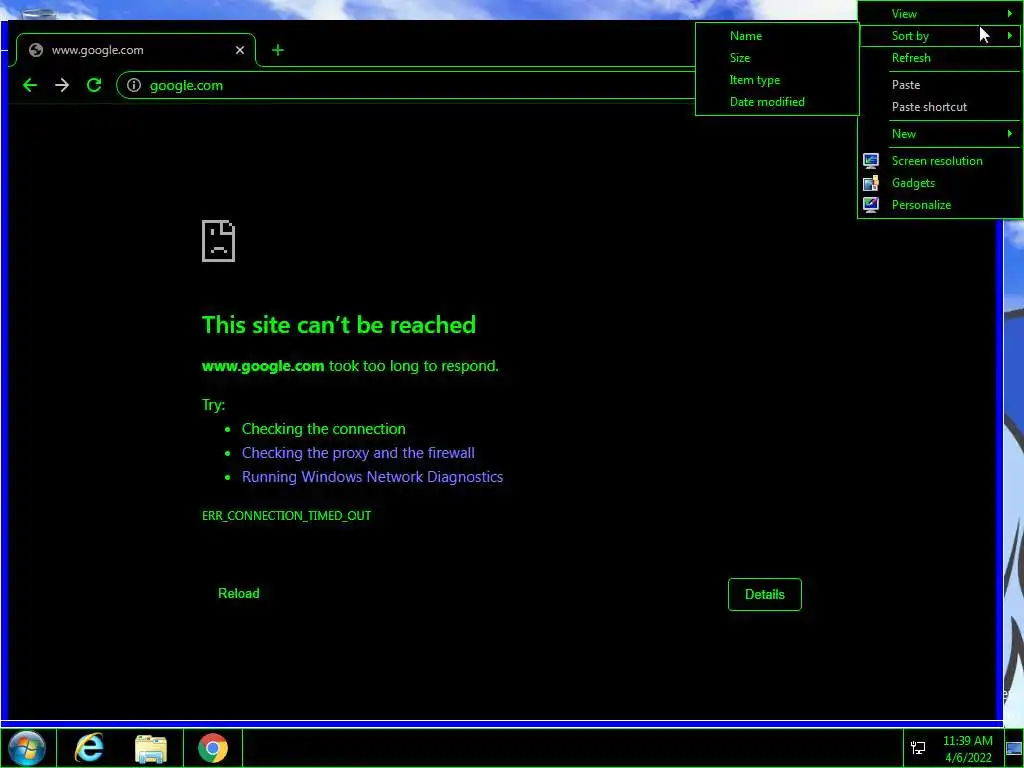Close the www.google.com tab
This screenshot has height=768, width=1024.
click(240, 50)
